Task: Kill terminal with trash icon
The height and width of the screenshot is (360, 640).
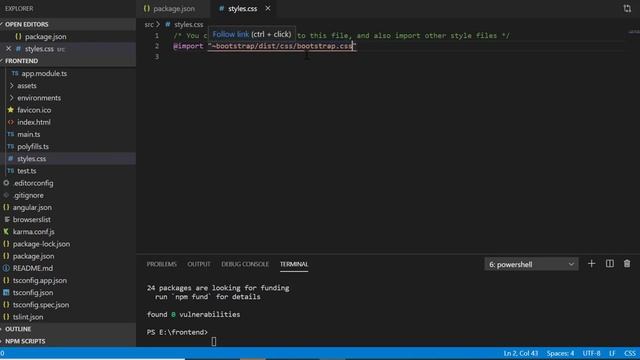Action: pos(627,264)
